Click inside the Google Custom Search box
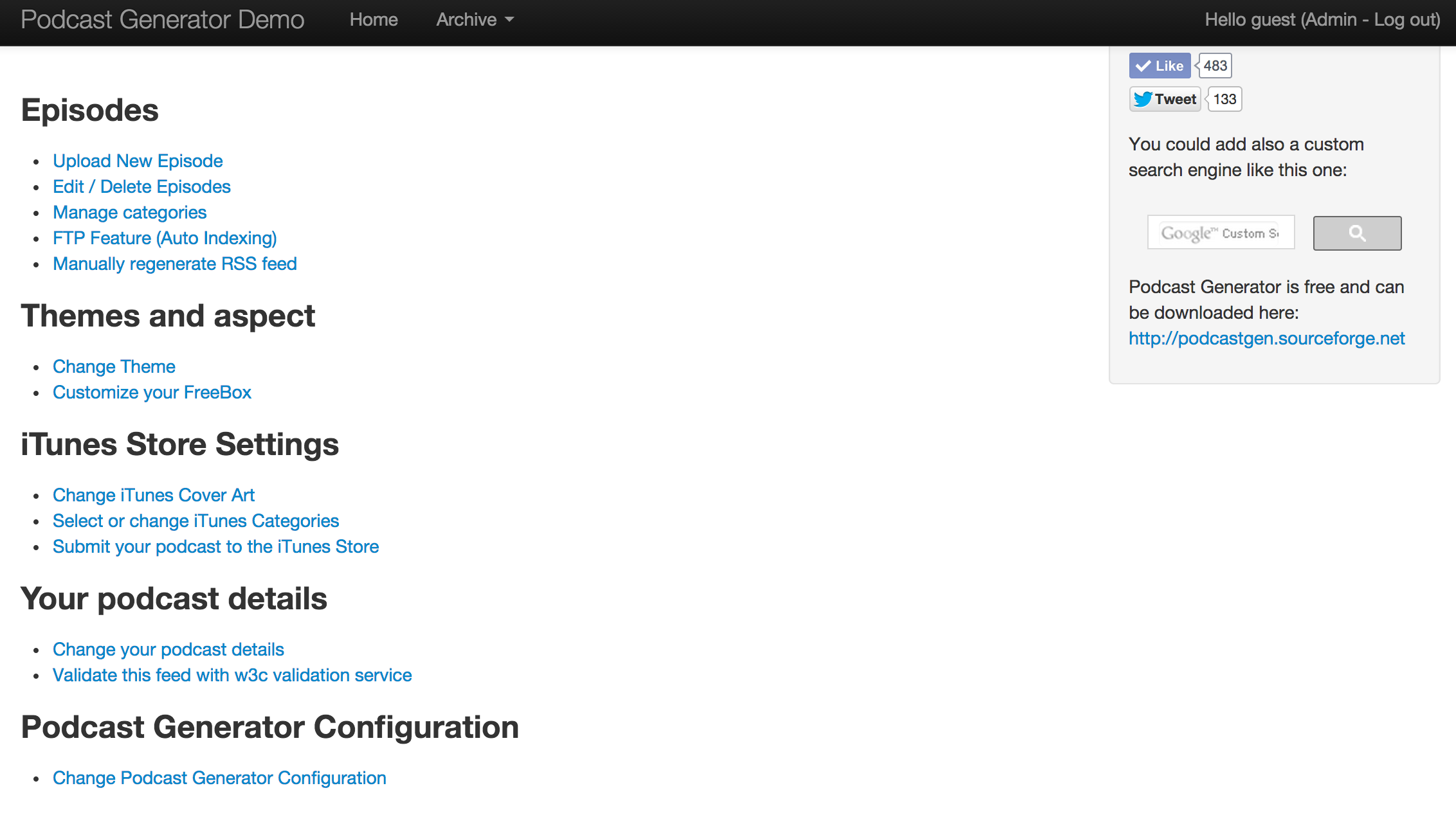Screen dimensions: 1456x815 click(1220, 233)
